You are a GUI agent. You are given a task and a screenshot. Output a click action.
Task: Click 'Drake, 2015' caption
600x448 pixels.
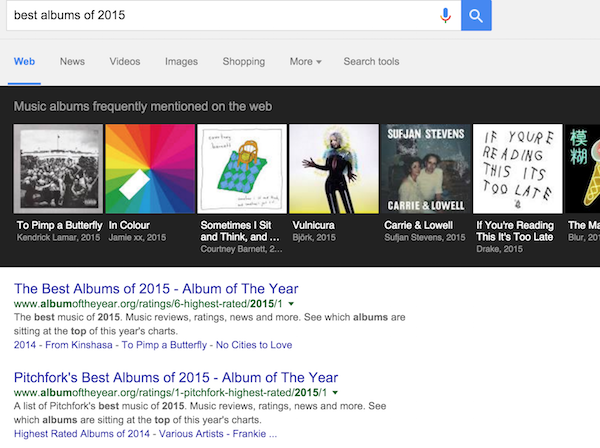pyautogui.click(x=499, y=249)
